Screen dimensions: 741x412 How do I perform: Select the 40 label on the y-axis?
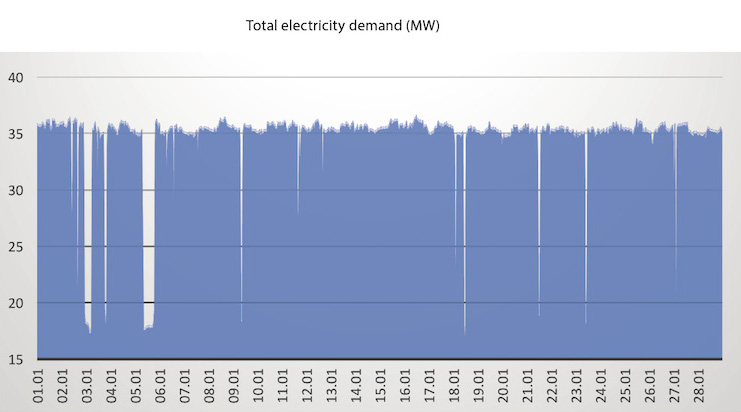click(15, 77)
